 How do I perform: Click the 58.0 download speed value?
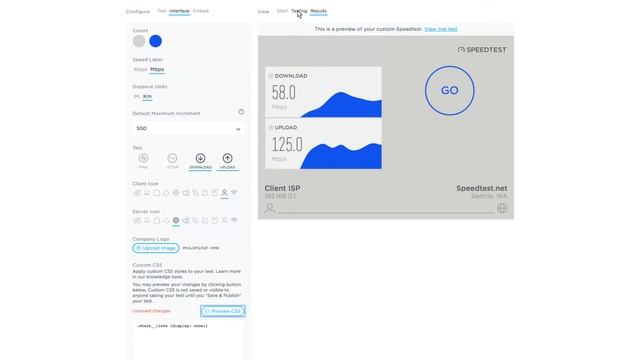click(x=284, y=93)
